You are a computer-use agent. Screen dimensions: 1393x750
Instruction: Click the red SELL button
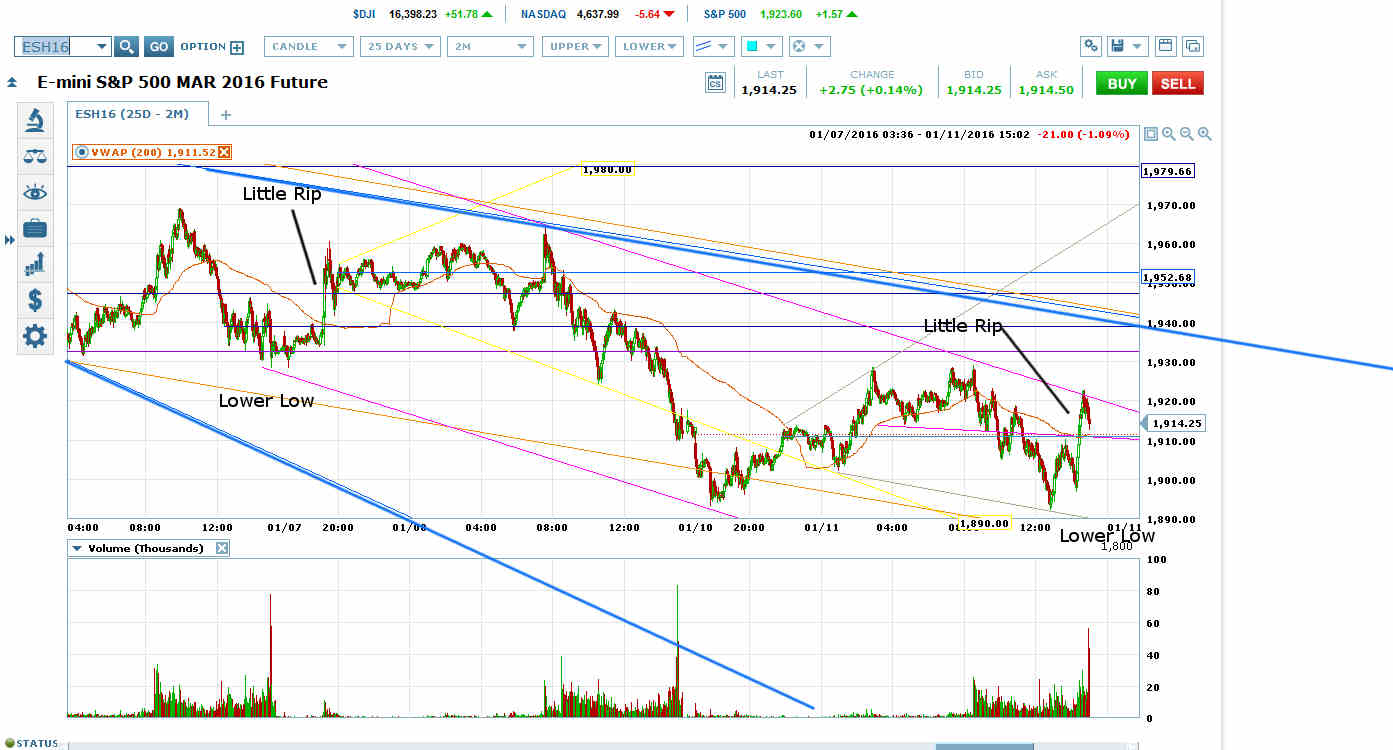(x=1177, y=83)
